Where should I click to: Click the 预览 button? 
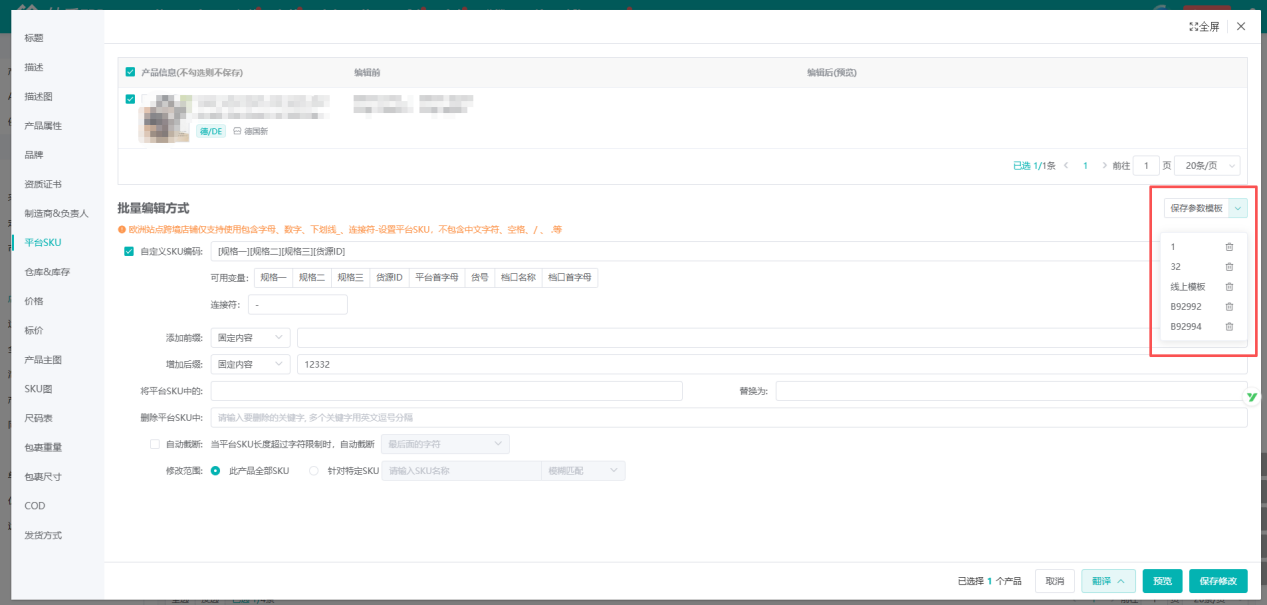tap(1162, 581)
